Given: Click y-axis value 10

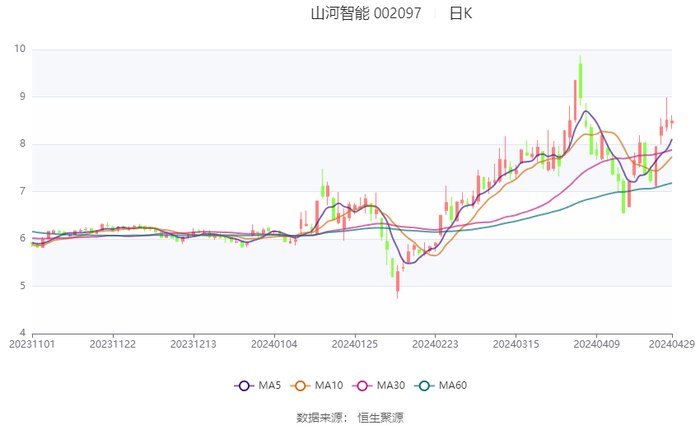Looking at the screenshot, I should (x=20, y=49).
